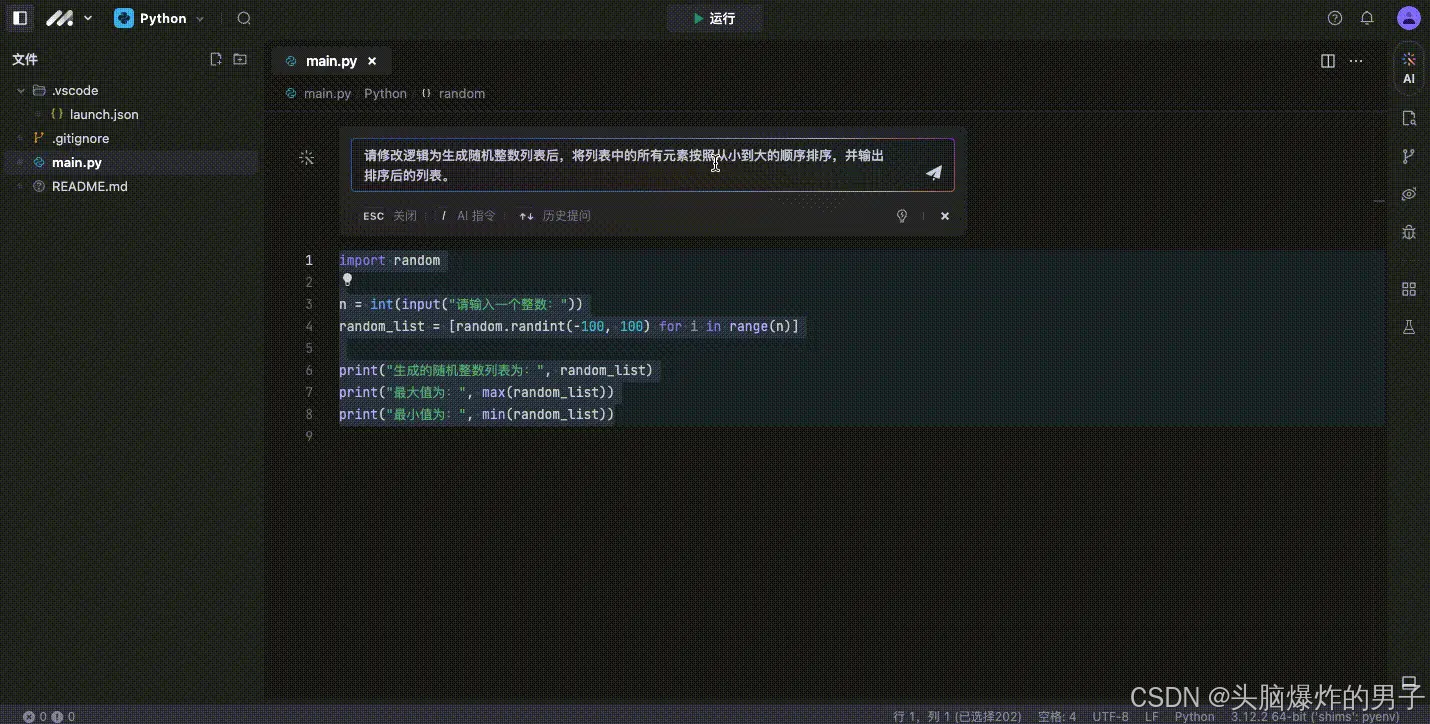Click inside the AI prompt input field

pos(640,165)
